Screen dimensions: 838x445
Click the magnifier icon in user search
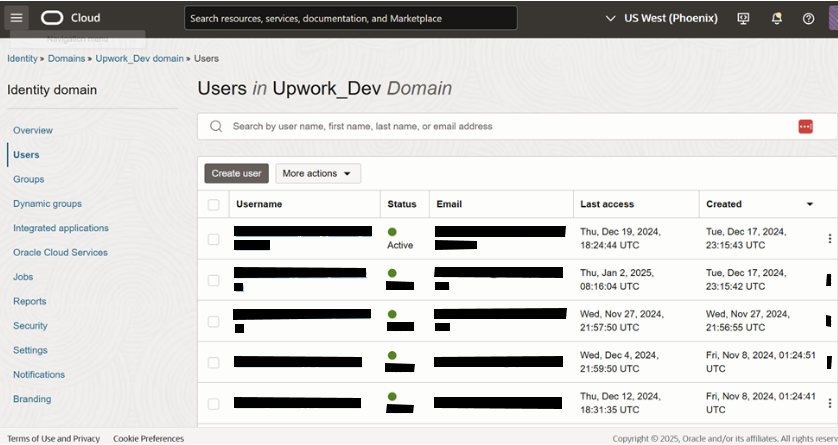[216, 127]
